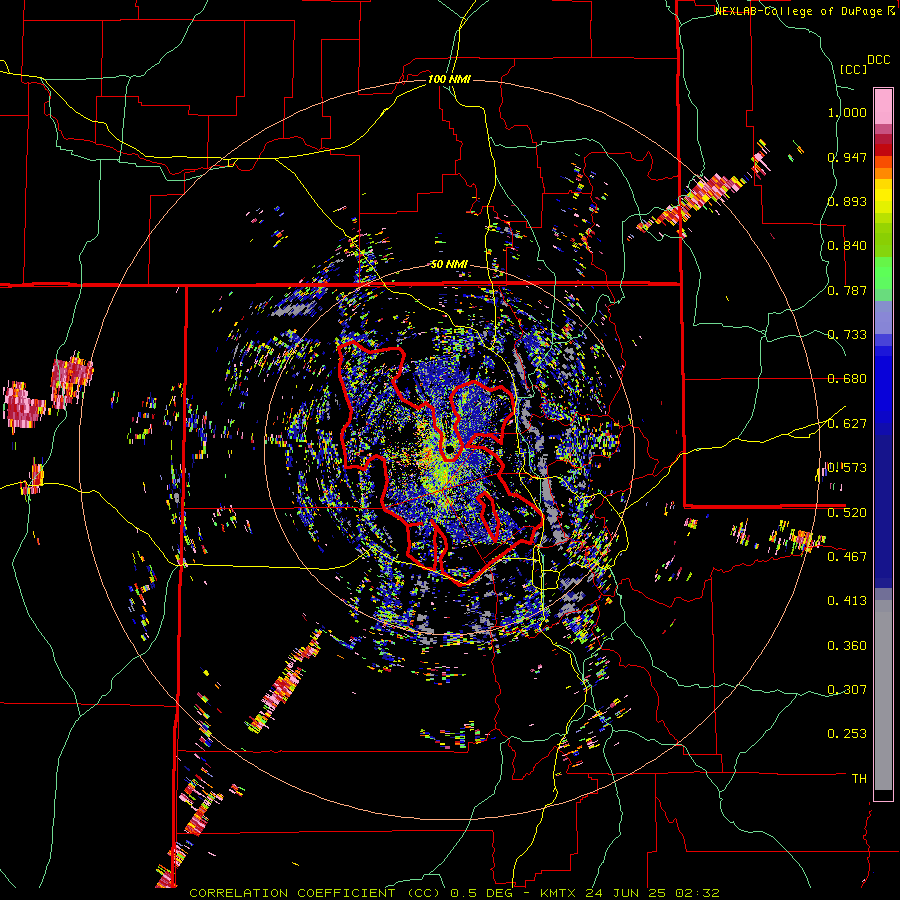Pick the 0.467 scale label

pos(847,557)
